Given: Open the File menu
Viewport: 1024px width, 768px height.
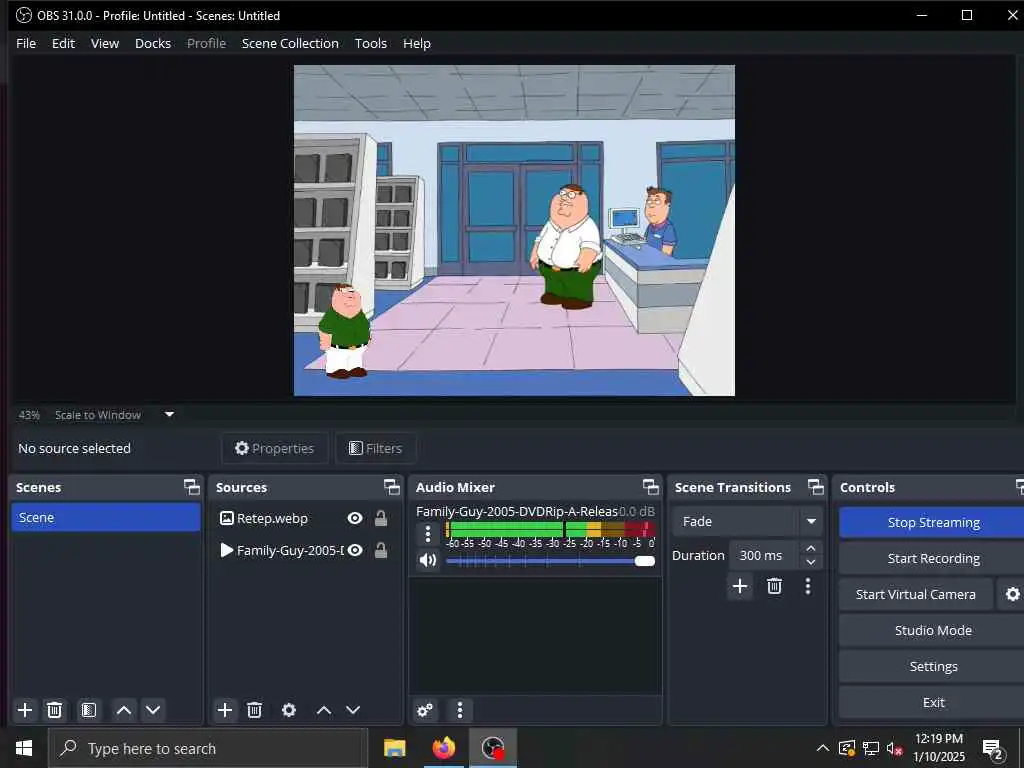Looking at the screenshot, I should (26, 43).
